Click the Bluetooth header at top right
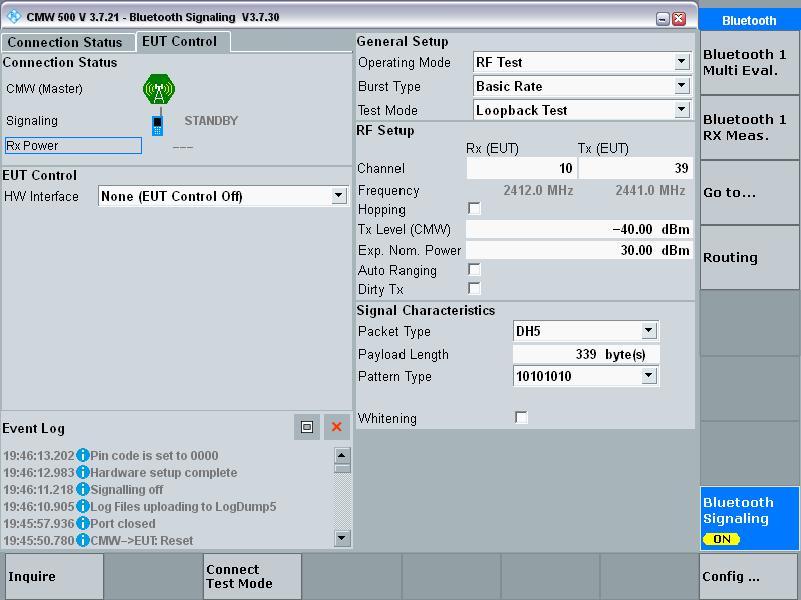This screenshot has height=600, width=801. pos(749,20)
